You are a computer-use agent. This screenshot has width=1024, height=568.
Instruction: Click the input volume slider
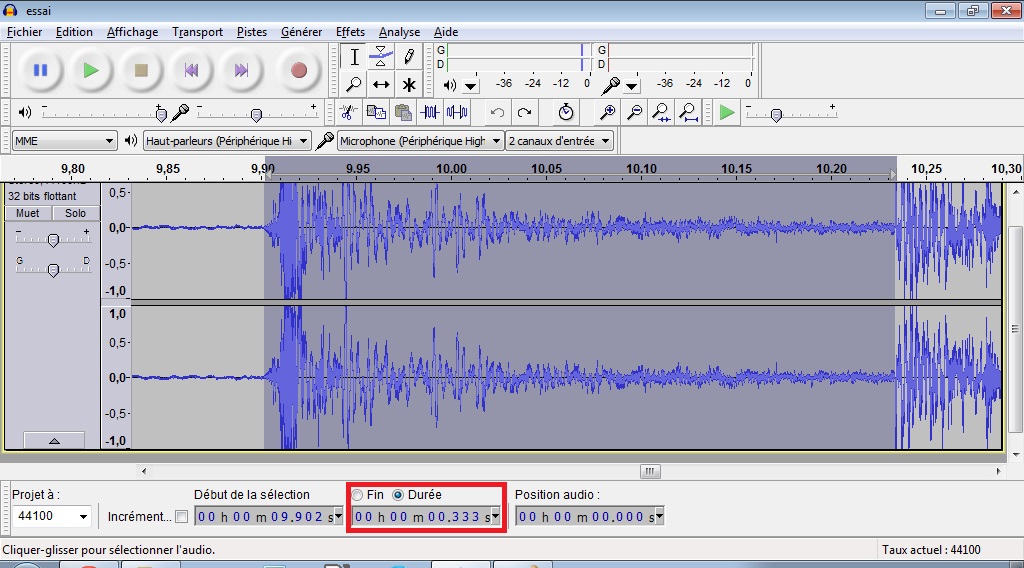tap(257, 113)
